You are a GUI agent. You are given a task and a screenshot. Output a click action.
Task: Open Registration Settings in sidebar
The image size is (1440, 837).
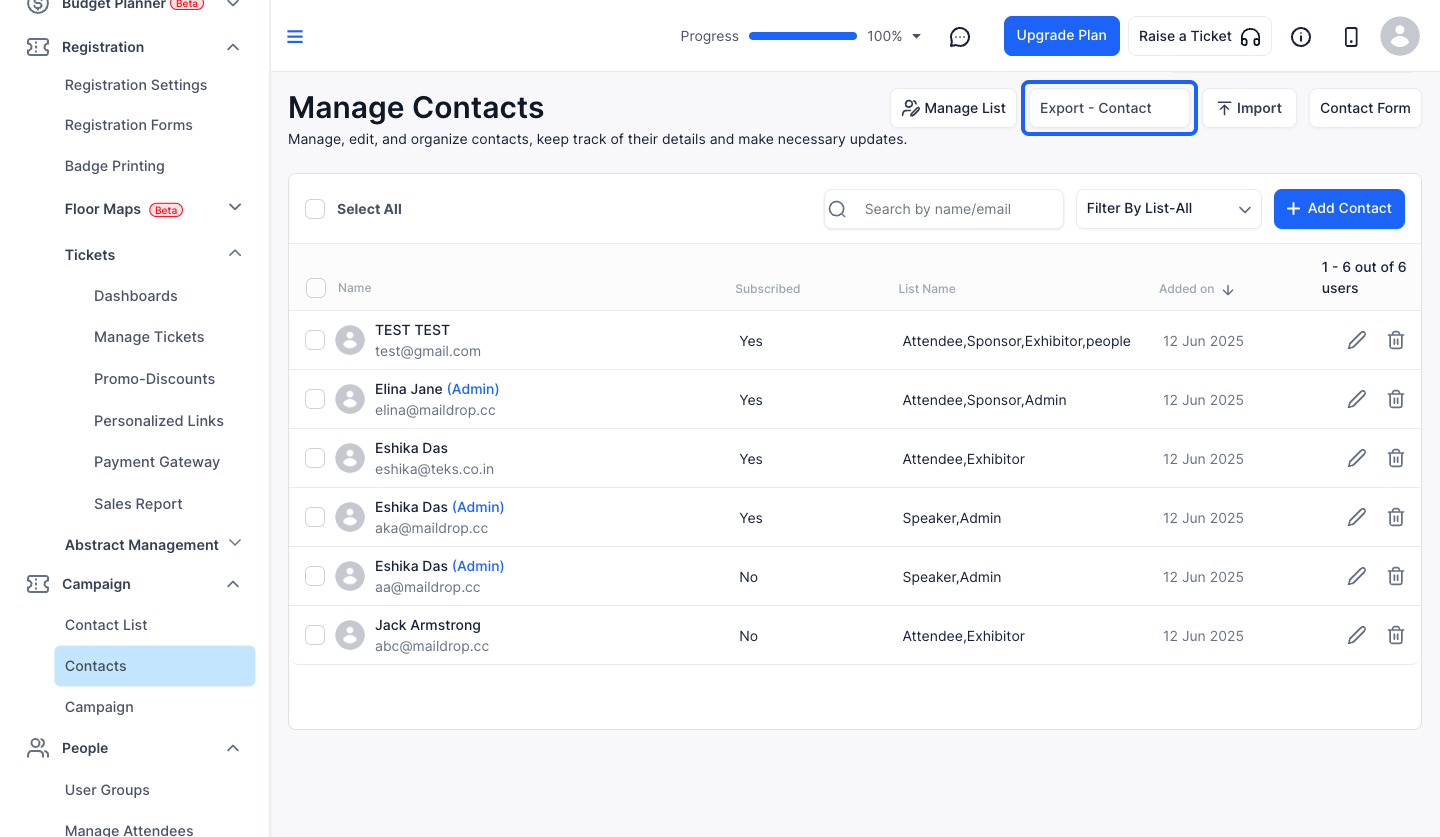click(136, 85)
